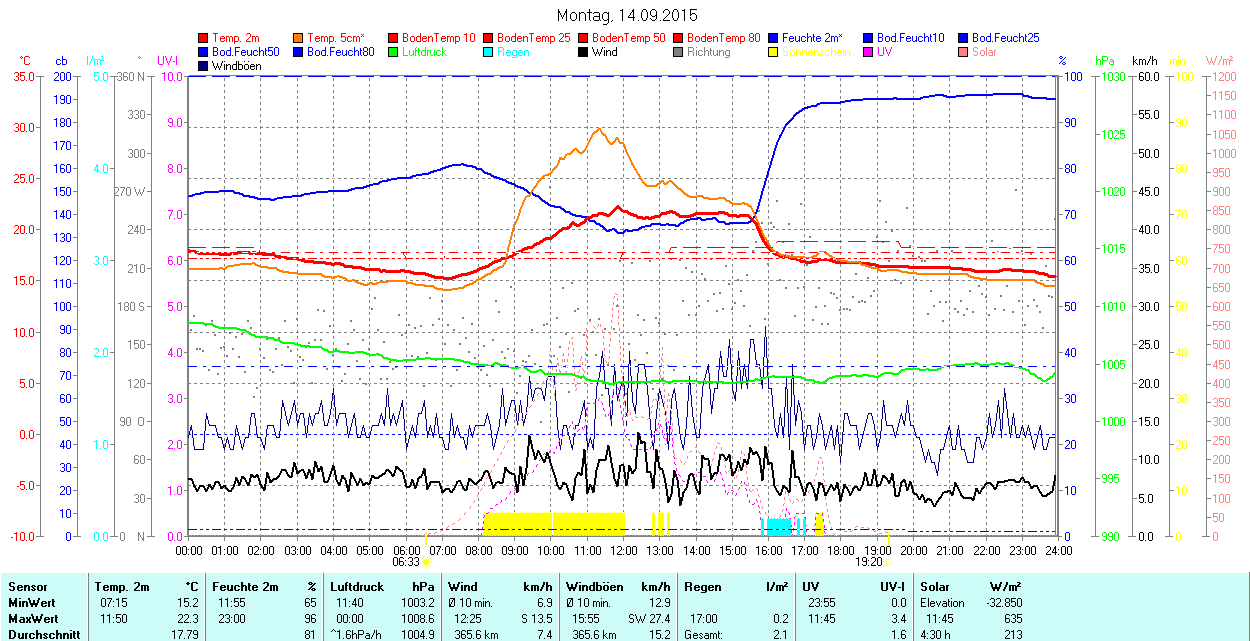Screen dimensions: 1250x641
Task: Click the maximum temperature value 22.3
Action: 188,619
